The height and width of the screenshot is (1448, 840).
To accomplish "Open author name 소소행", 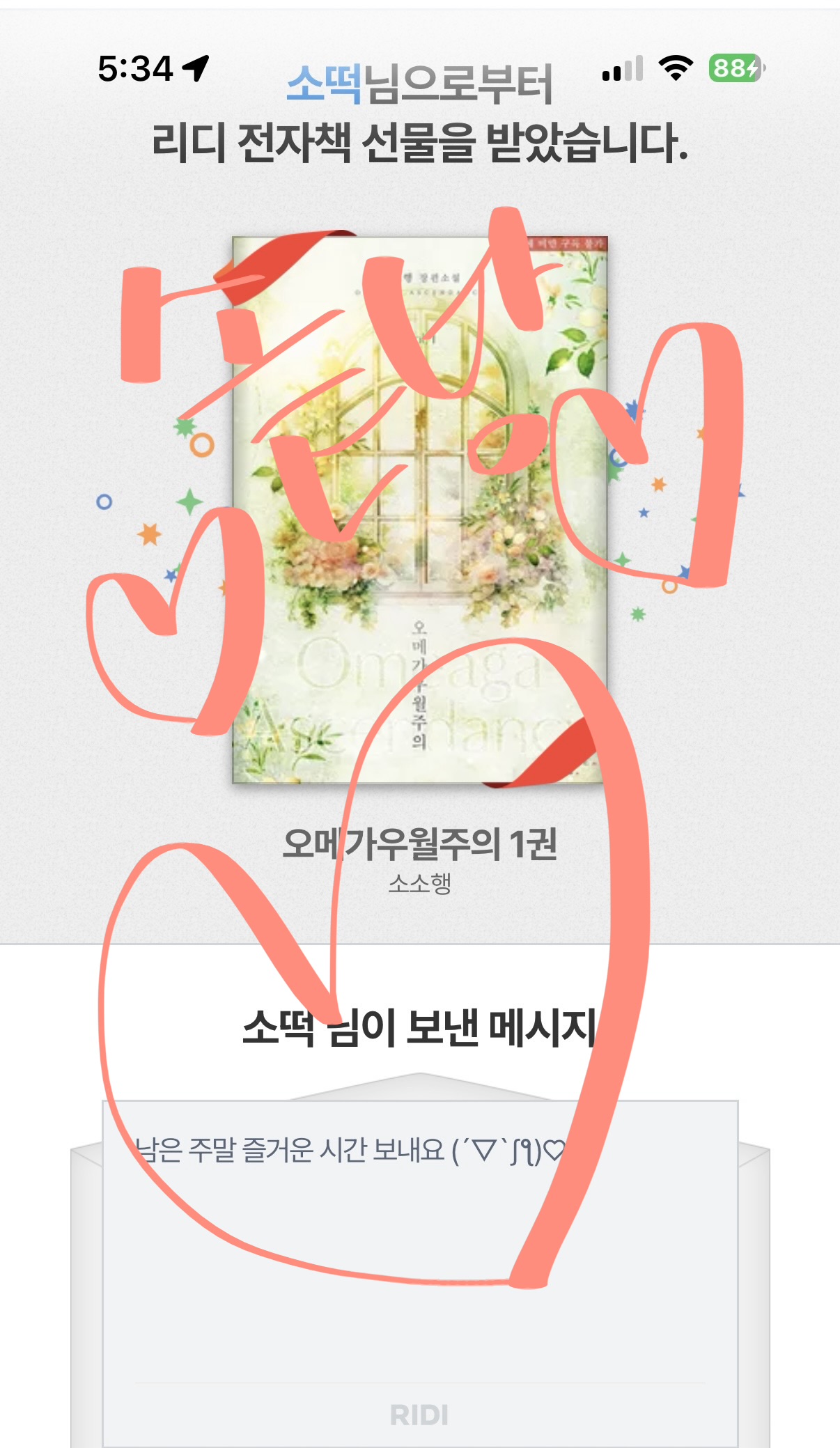I will (420, 883).
